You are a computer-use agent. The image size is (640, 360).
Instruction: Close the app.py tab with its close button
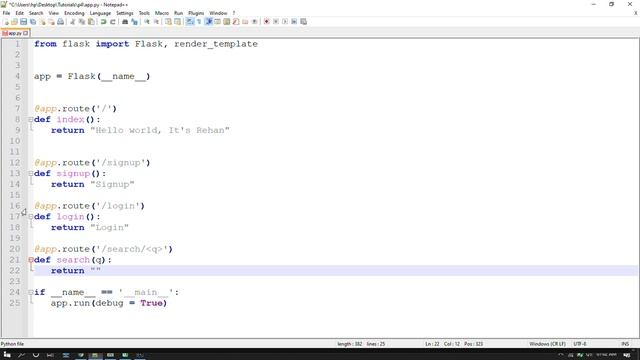26,33
